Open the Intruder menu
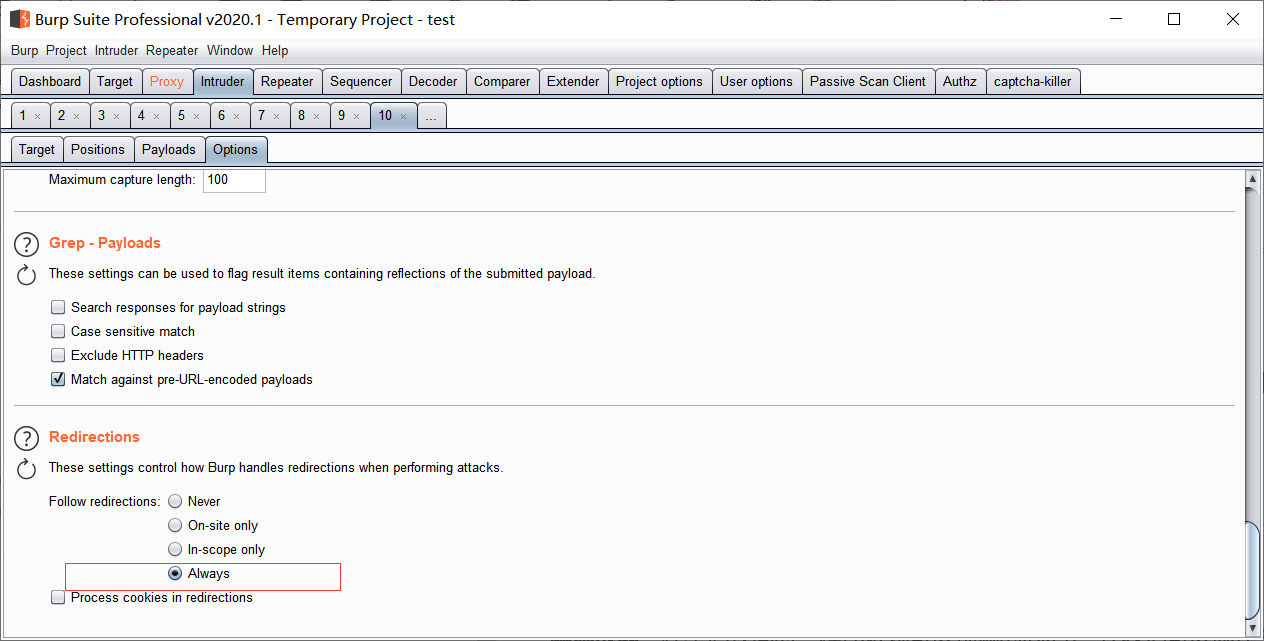The width and height of the screenshot is (1264, 641). tap(117, 50)
